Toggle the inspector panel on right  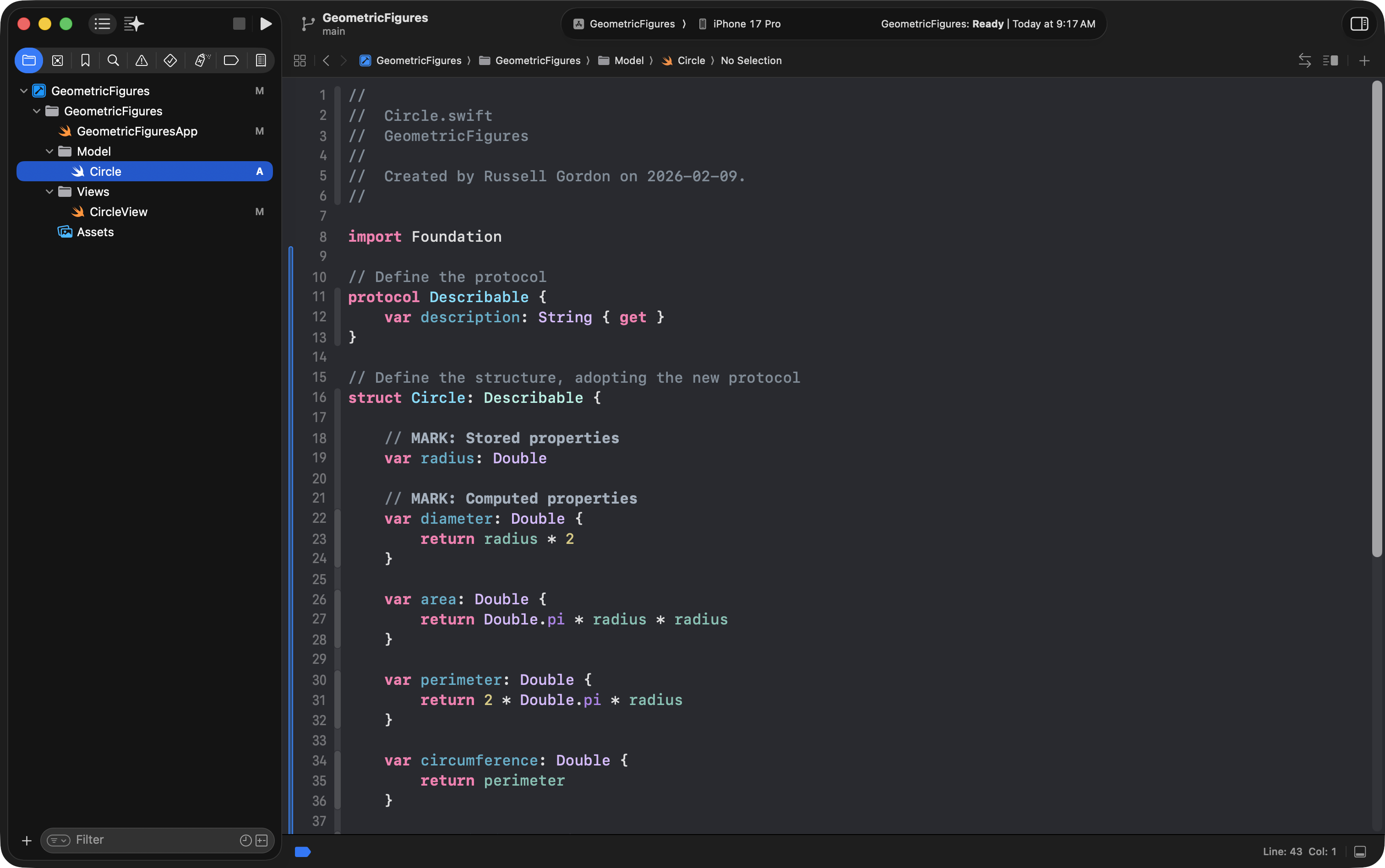tap(1358, 23)
